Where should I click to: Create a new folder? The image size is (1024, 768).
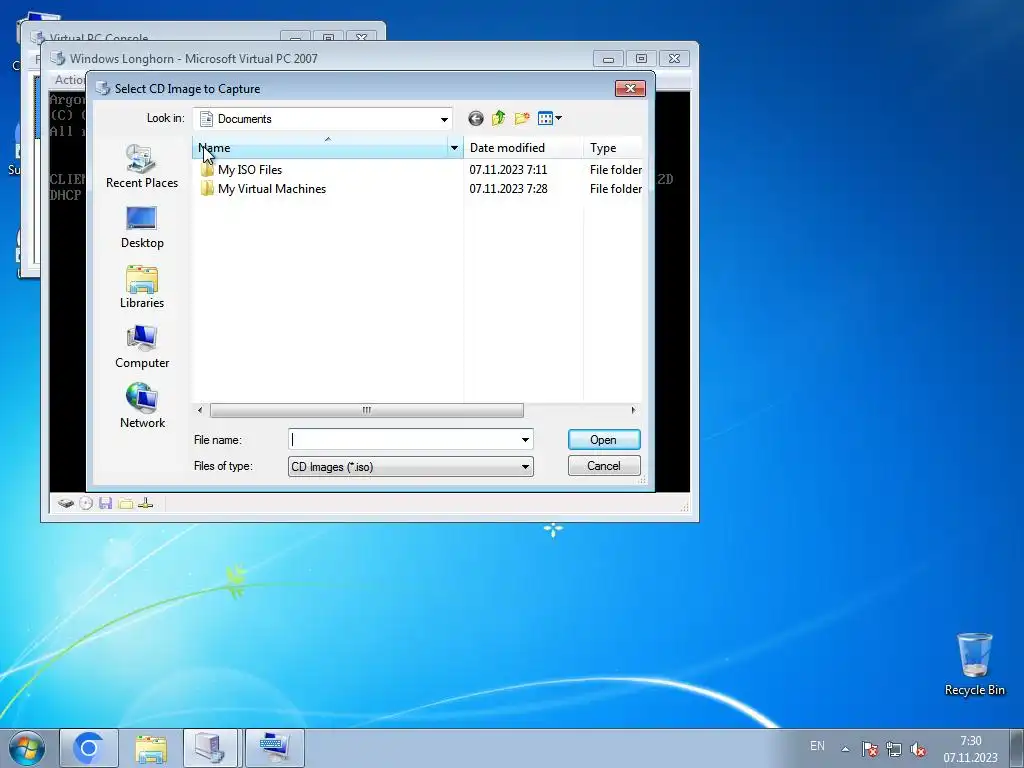pyautogui.click(x=521, y=118)
